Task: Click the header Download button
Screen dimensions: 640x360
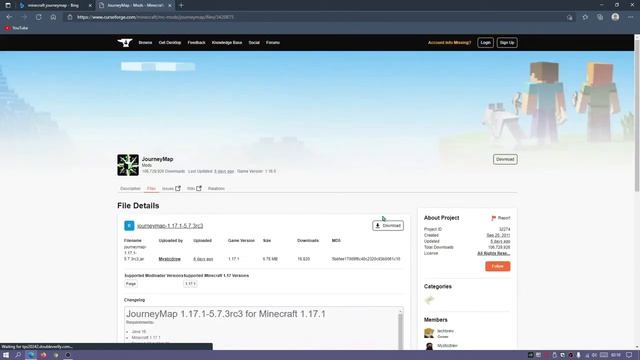Action: tap(505, 159)
